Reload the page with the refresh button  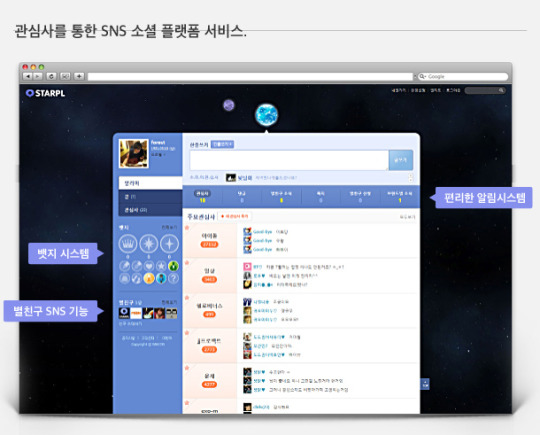tap(51, 76)
